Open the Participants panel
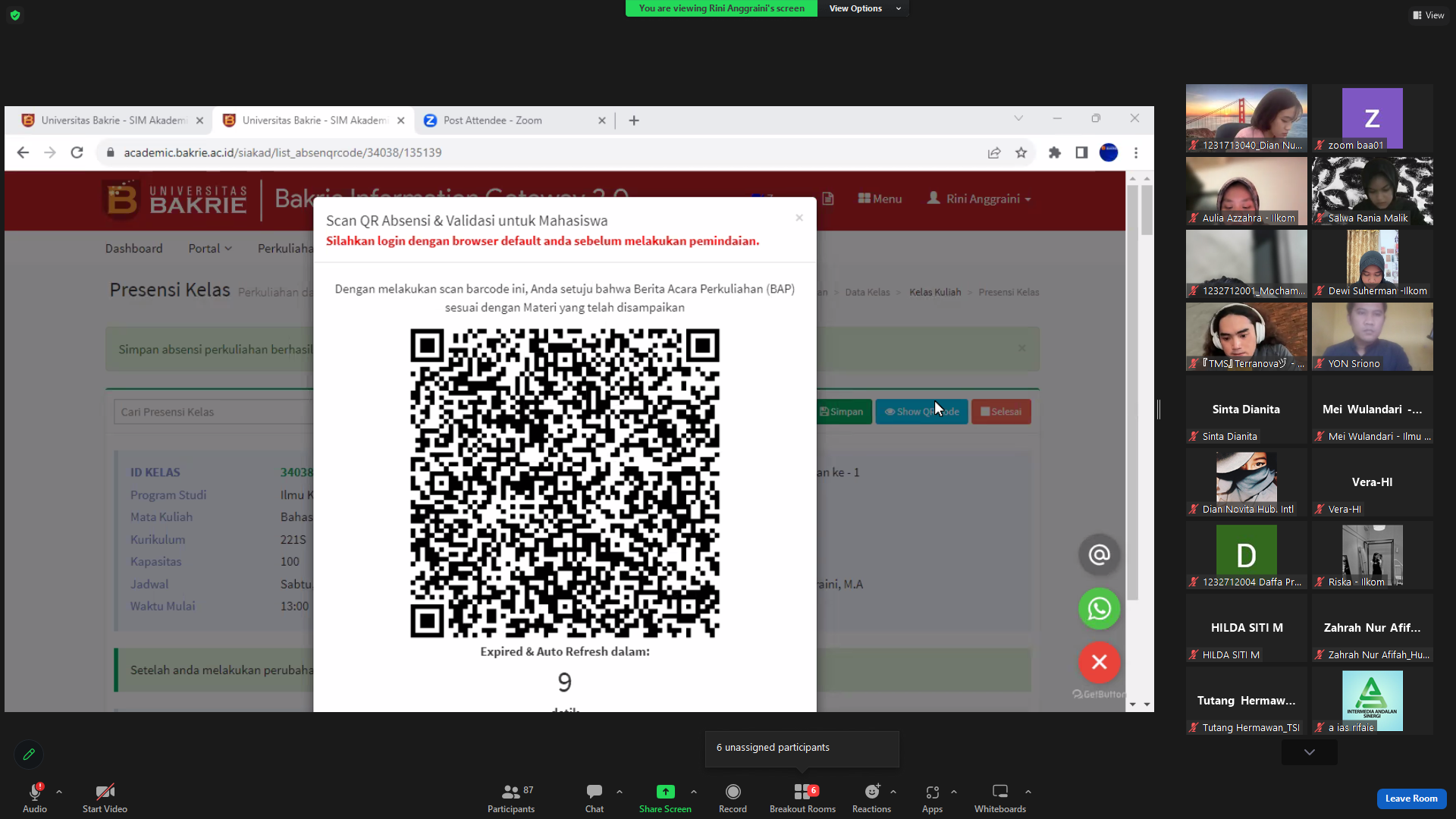 [x=511, y=798]
